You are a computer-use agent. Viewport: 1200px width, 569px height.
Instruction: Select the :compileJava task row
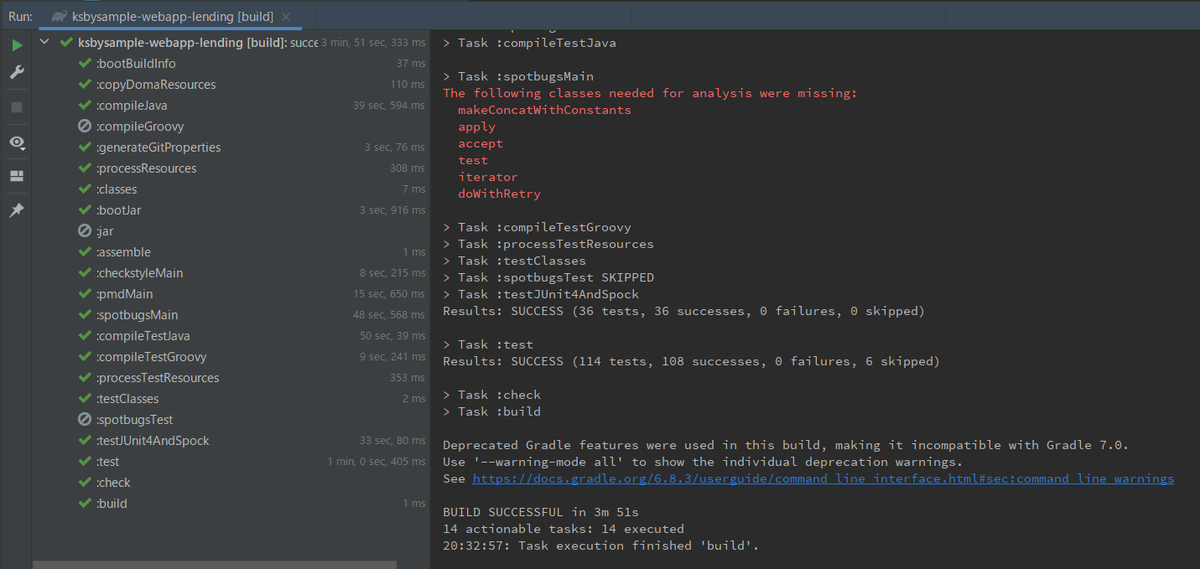[x=233, y=105]
